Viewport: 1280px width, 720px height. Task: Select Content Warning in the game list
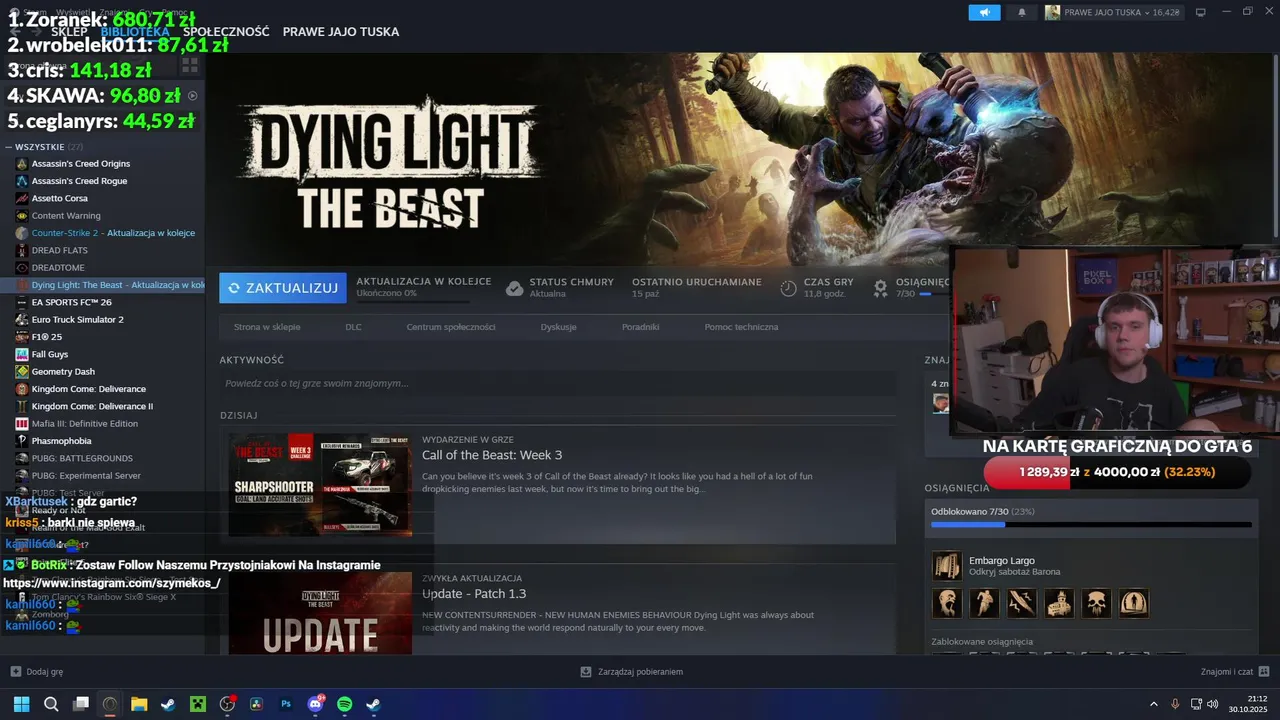66,216
